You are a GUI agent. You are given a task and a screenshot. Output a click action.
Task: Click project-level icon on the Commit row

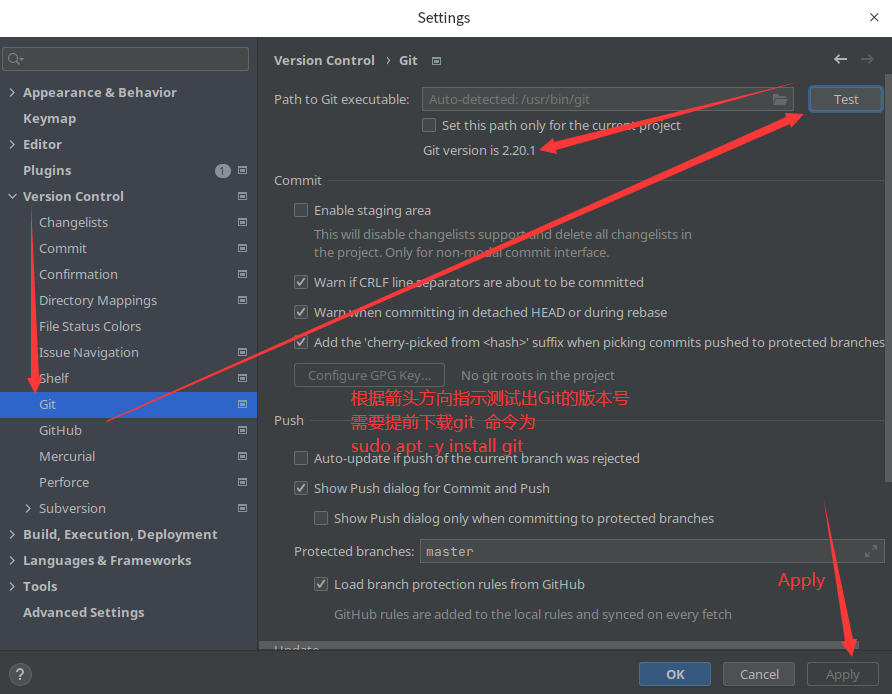[x=242, y=248]
